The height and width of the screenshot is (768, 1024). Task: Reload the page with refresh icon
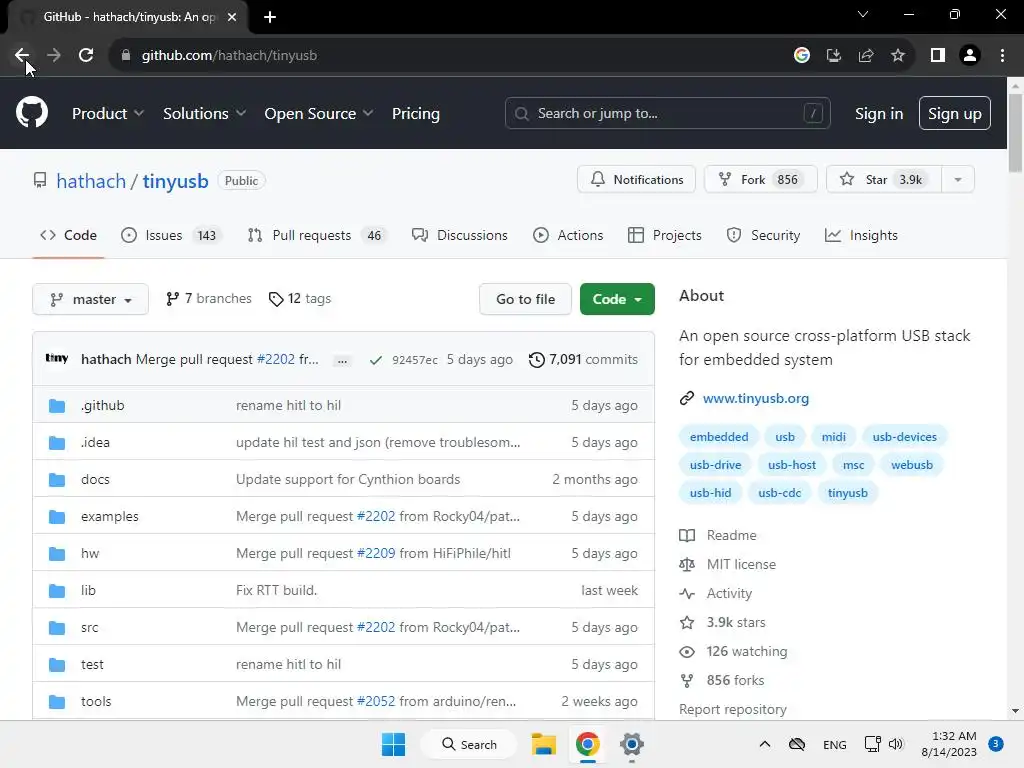click(86, 56)
